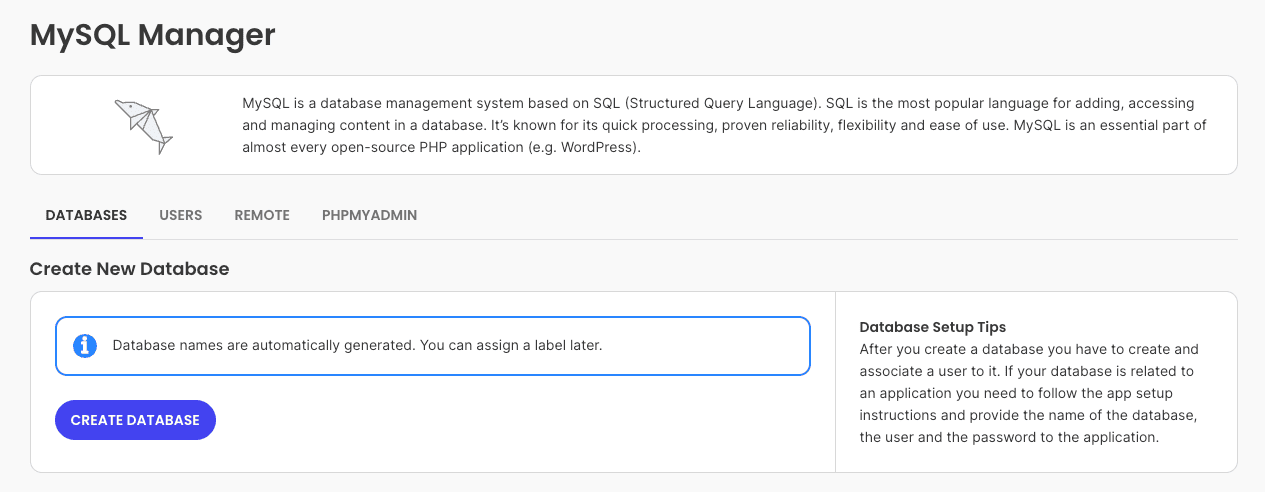Click the Database Setup Tips title

point(933,327)
